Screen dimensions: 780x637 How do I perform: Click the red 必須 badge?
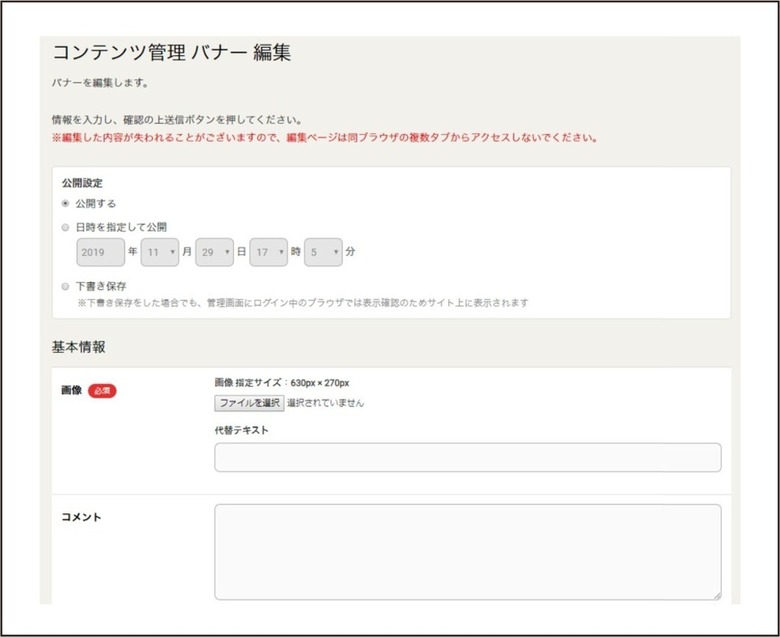coord(102,391)
